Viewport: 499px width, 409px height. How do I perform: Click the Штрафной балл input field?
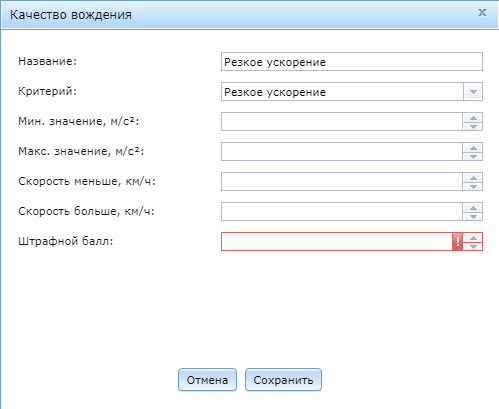pos(337,241)
